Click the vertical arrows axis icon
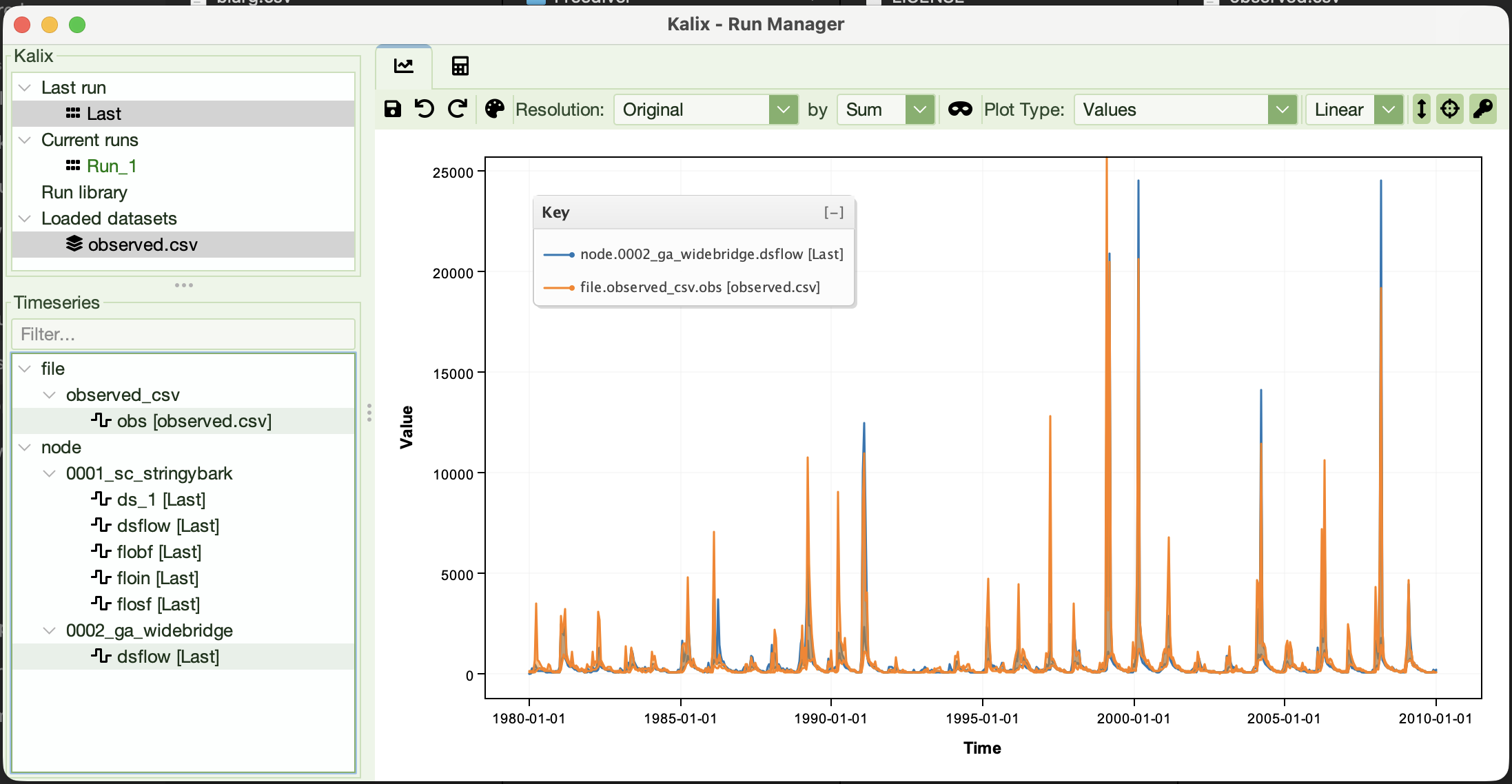This screenshot has width=1512, height=784. point(1422,109)
